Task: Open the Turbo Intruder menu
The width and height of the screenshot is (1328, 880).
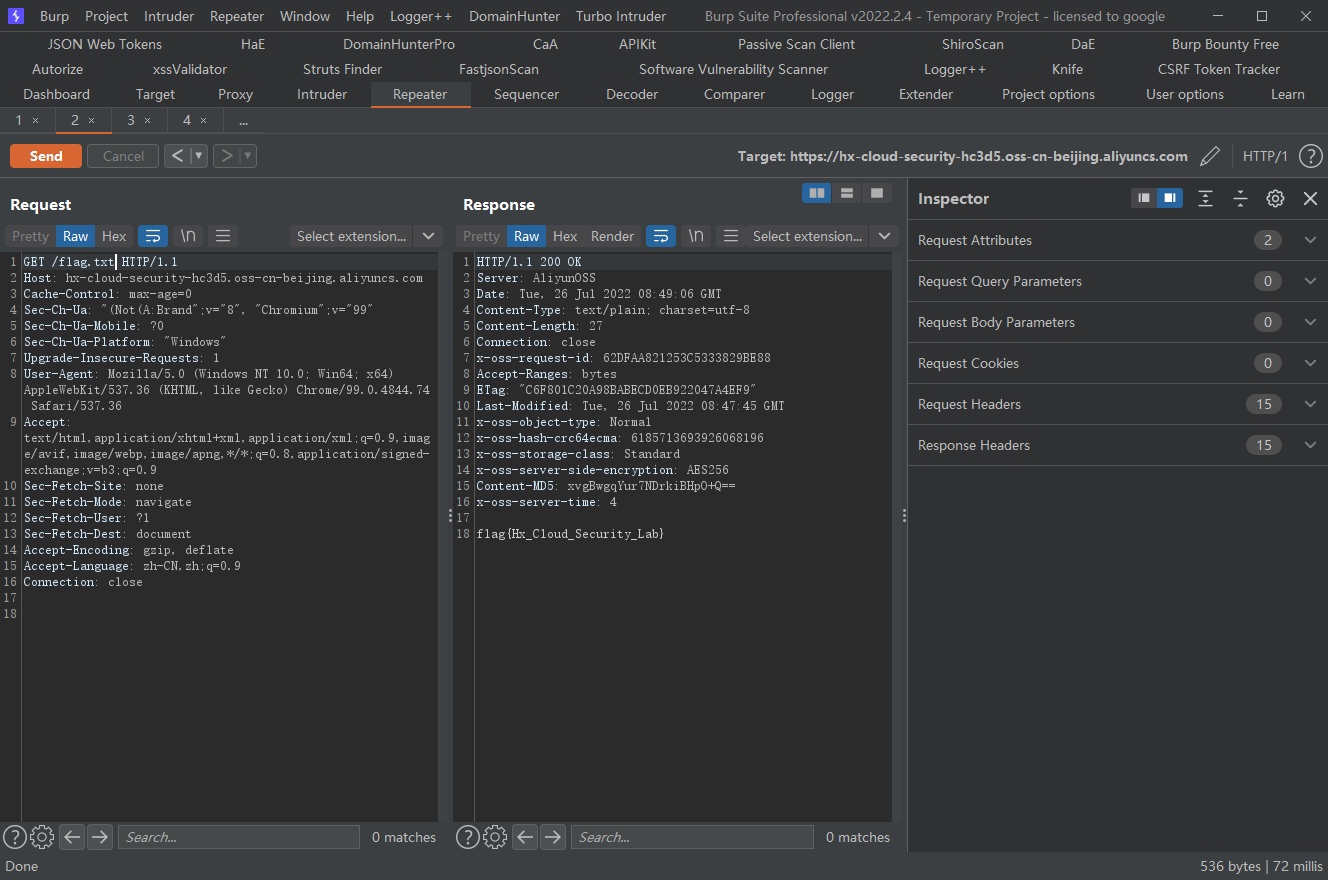Action: (621, 16)
